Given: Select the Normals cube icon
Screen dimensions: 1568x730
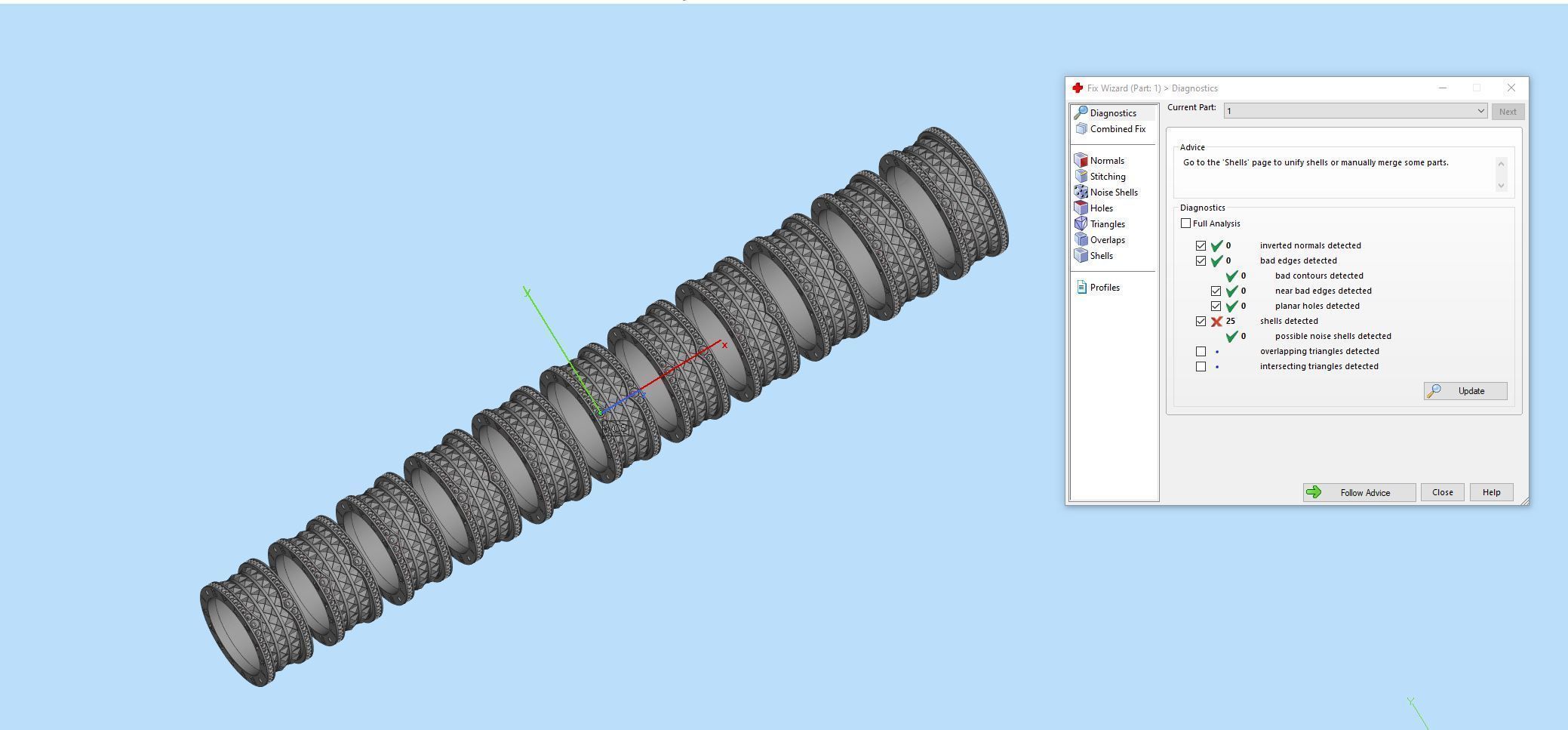Looking at the screenshot, I should [x=1081, y=161].
